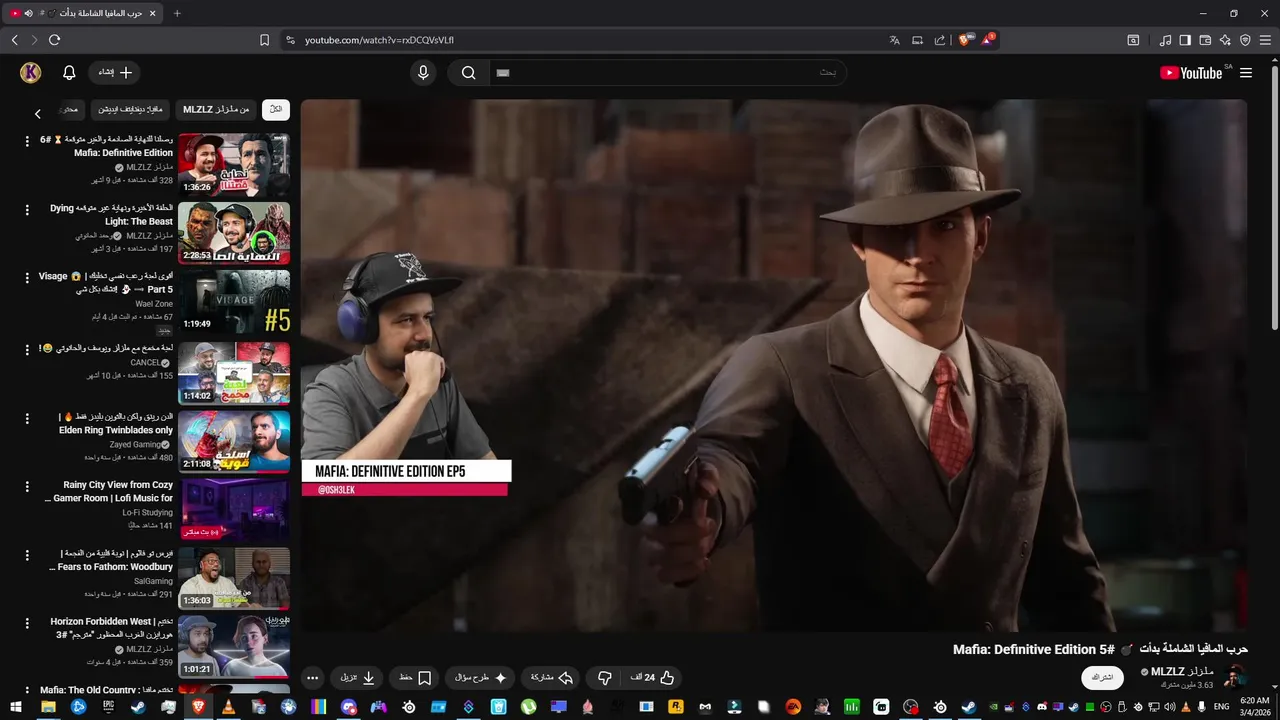This screenshot has height=720, width=1280.
Task: Bookmark this page in address bar
Action: [264, 40]
